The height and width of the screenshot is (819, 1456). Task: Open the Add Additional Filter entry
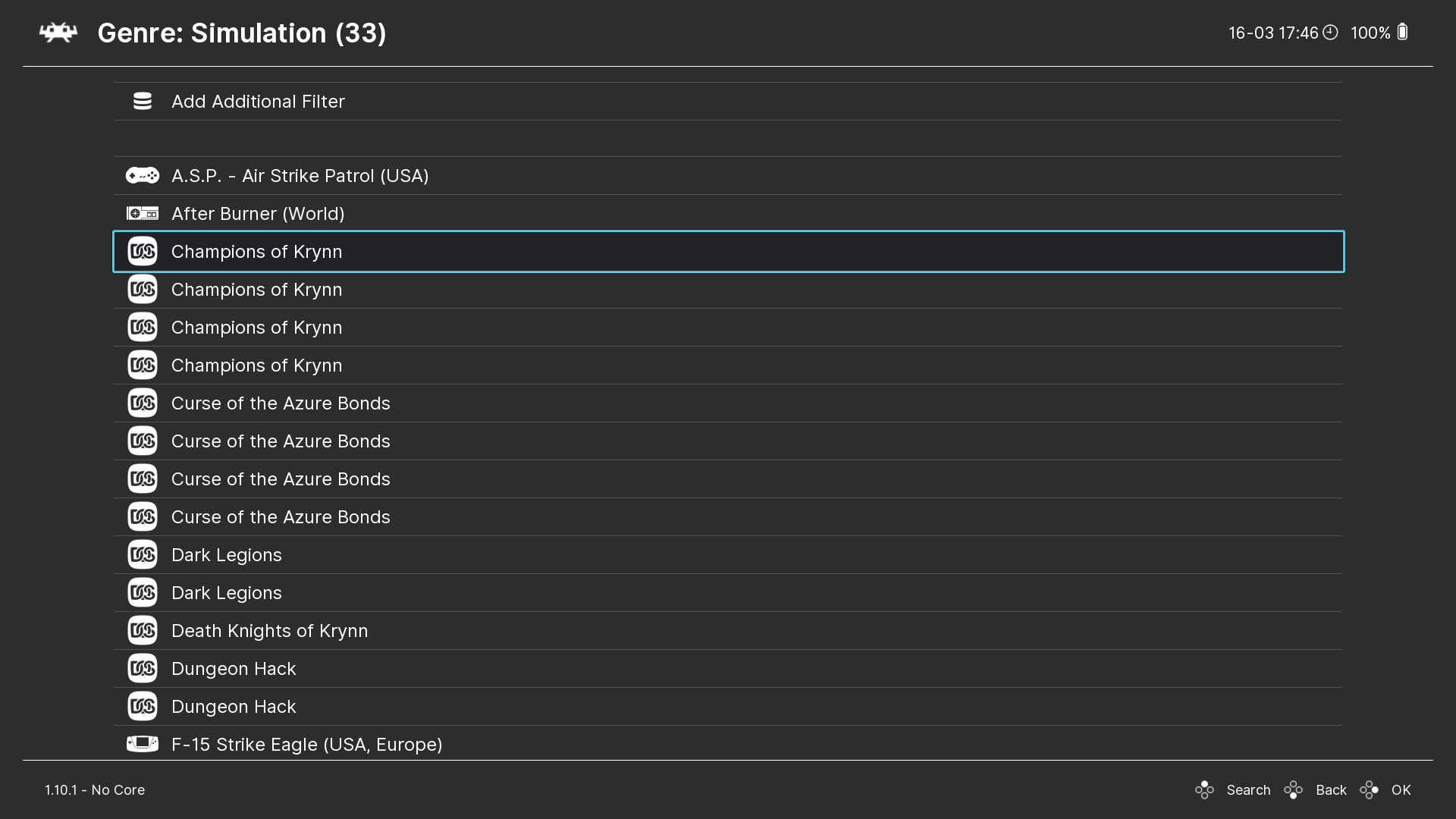click(728, 102)
